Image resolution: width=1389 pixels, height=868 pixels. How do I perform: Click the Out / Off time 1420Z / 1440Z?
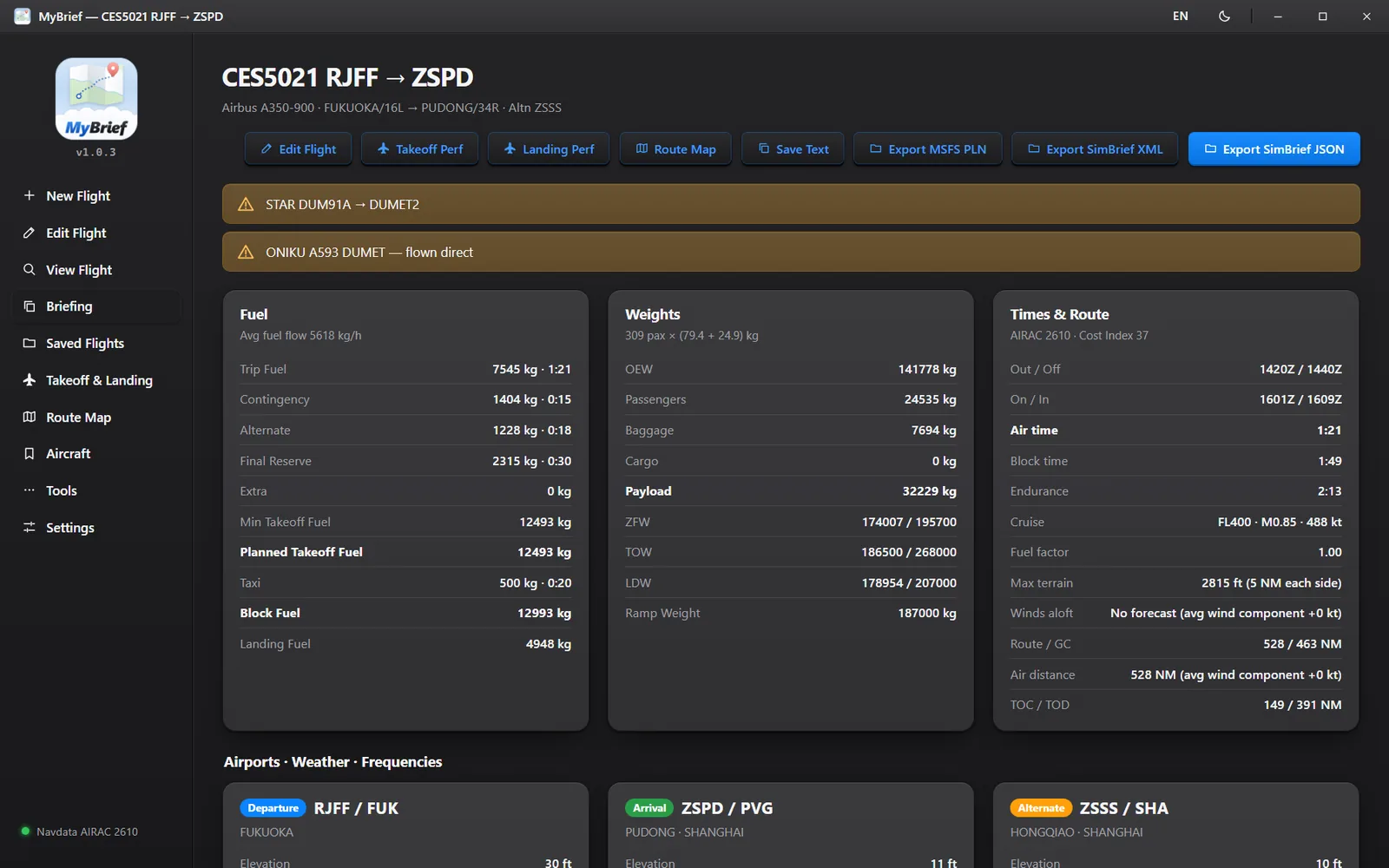(x=1300, y=369)
